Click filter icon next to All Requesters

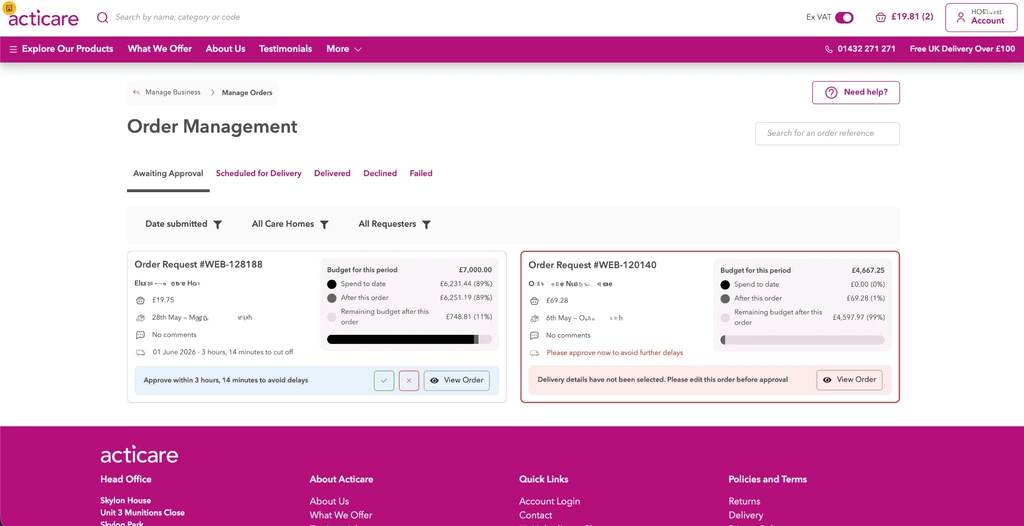tap(426, 224)
